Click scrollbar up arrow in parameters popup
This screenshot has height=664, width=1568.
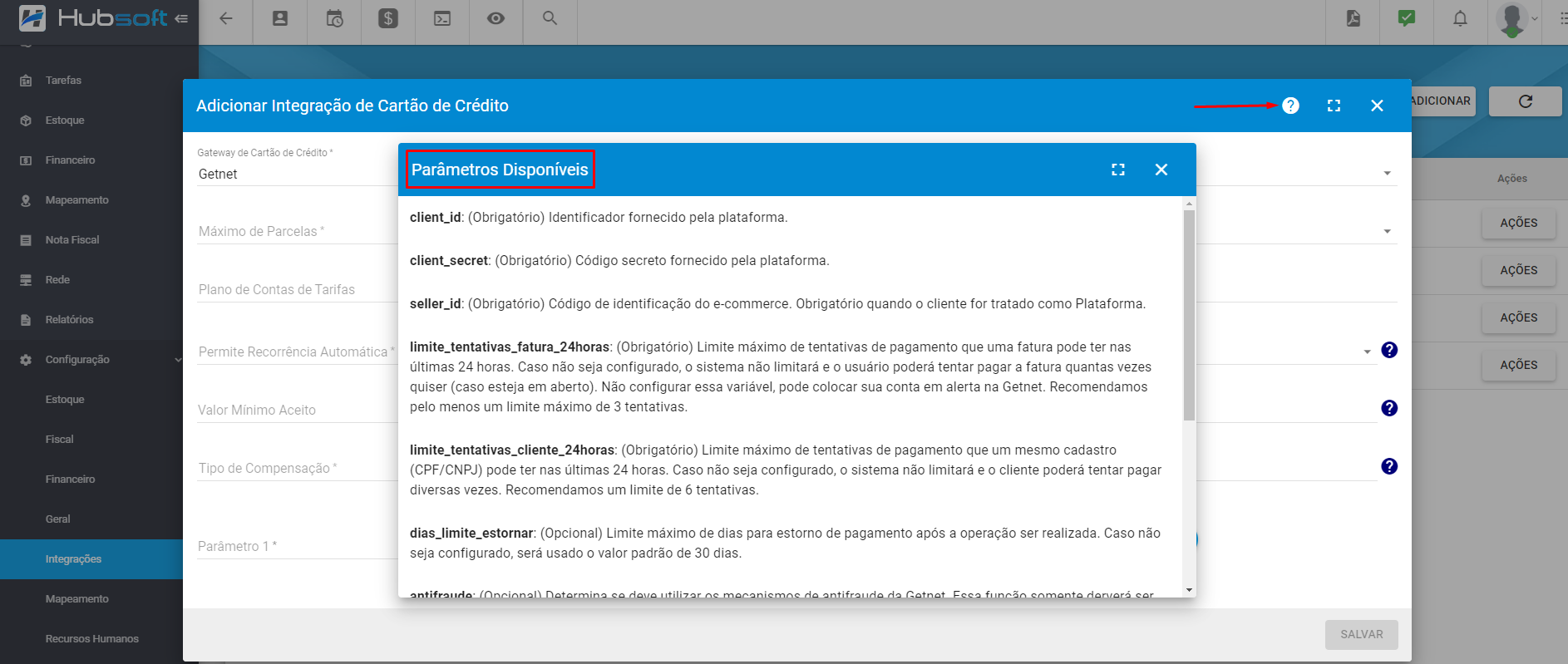1189,203
